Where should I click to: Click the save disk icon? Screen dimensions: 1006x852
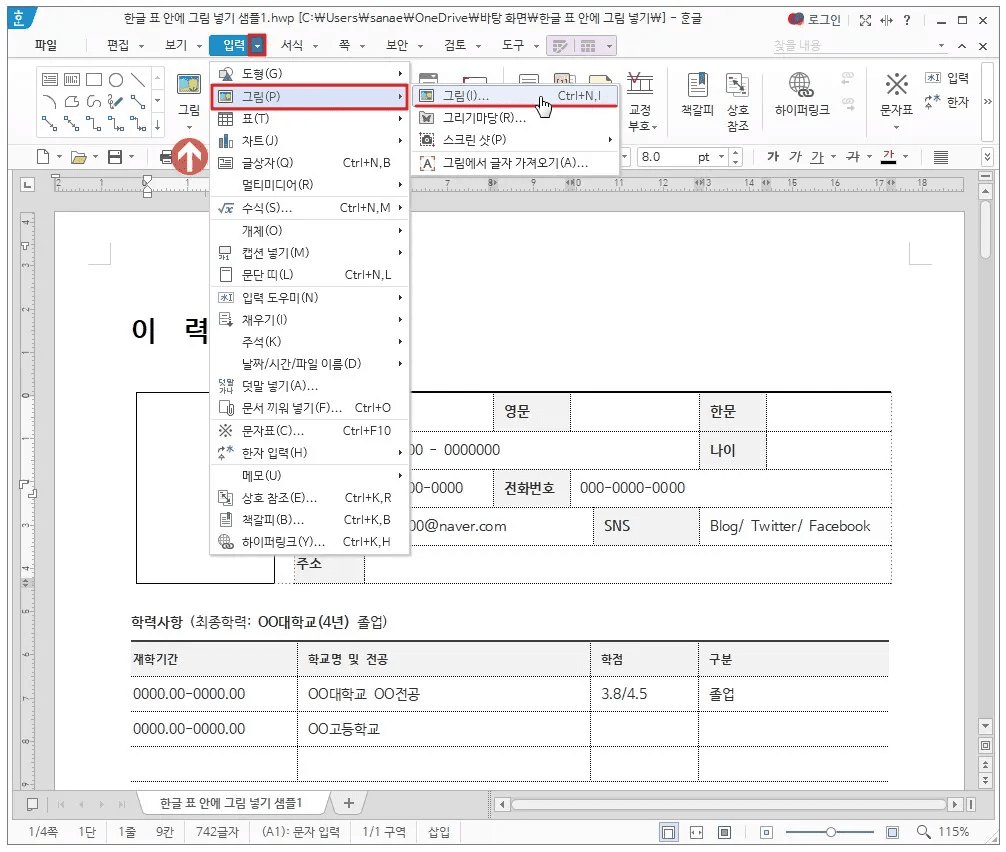[115, 157]
